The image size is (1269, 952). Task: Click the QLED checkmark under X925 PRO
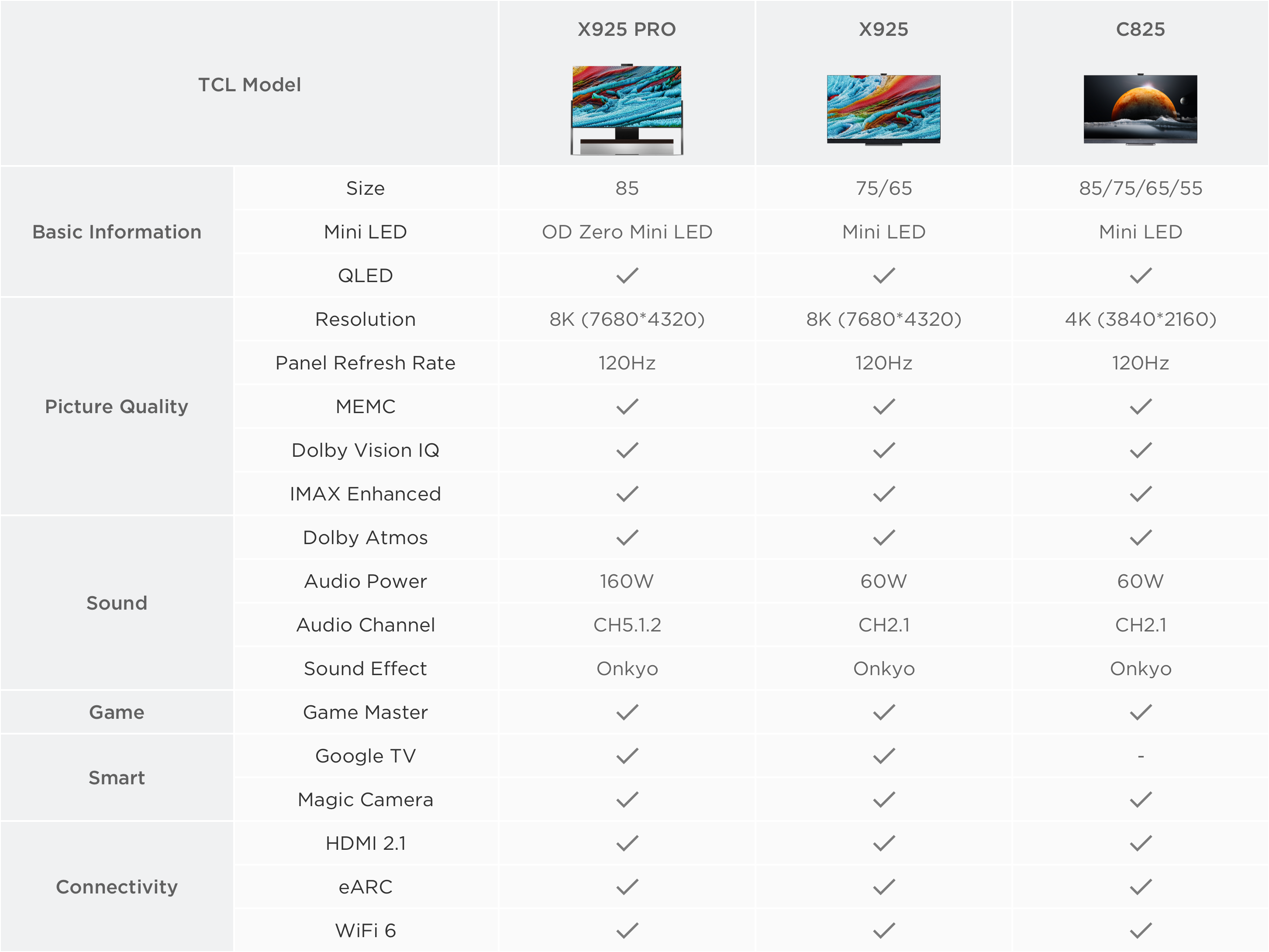coord(627,276)
